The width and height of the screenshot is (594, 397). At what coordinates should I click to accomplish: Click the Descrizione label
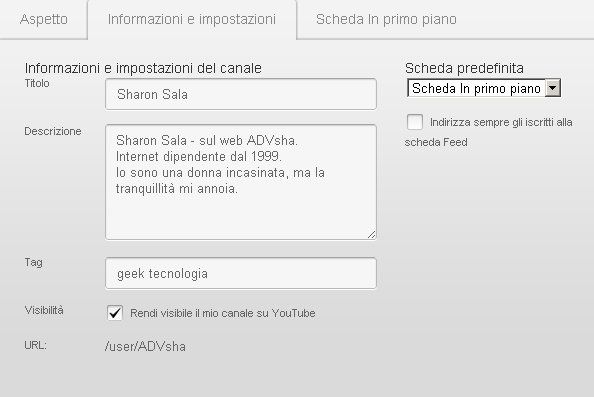point(53,131)
